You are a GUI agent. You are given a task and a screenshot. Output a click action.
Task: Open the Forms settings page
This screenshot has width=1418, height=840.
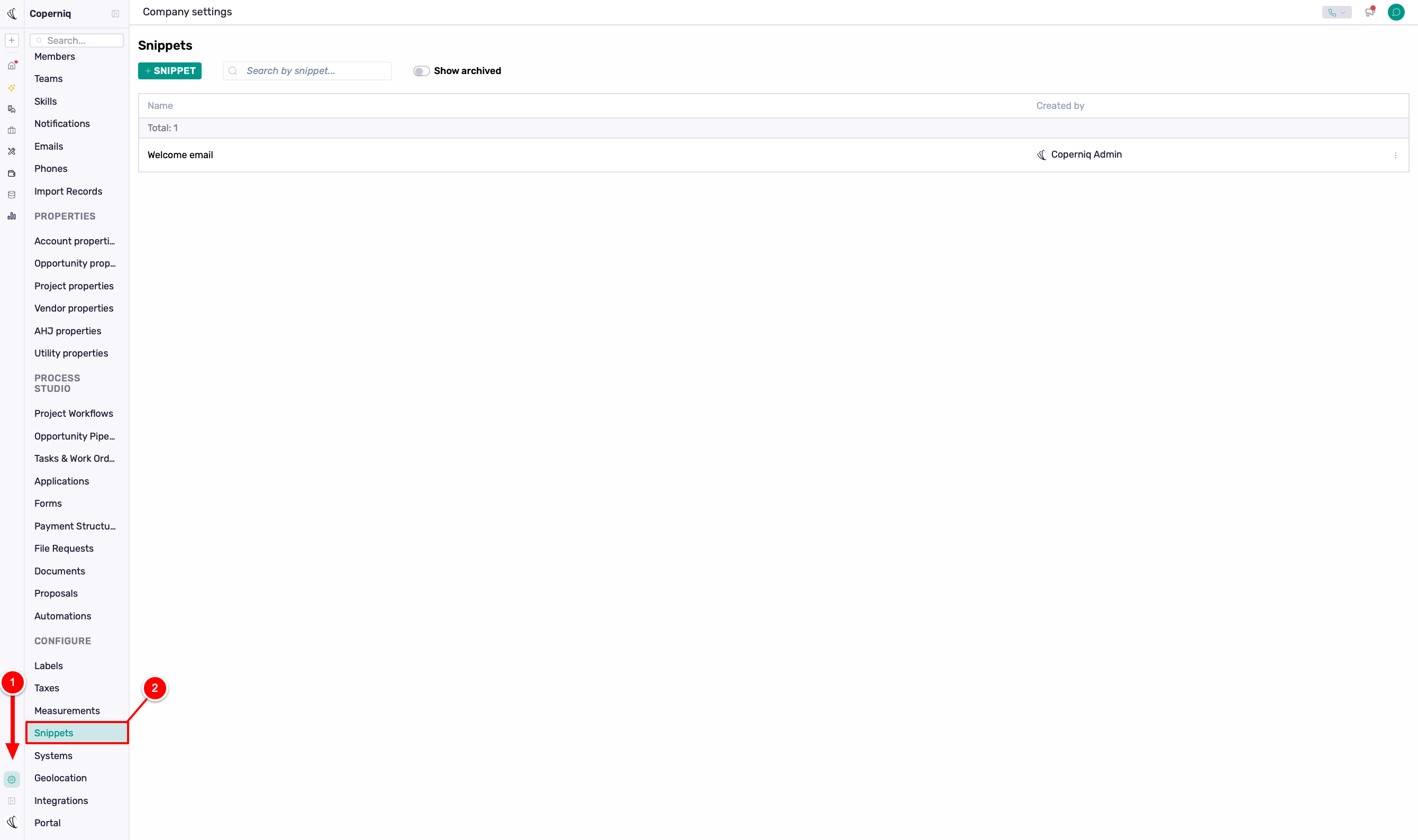click(48, 503)
